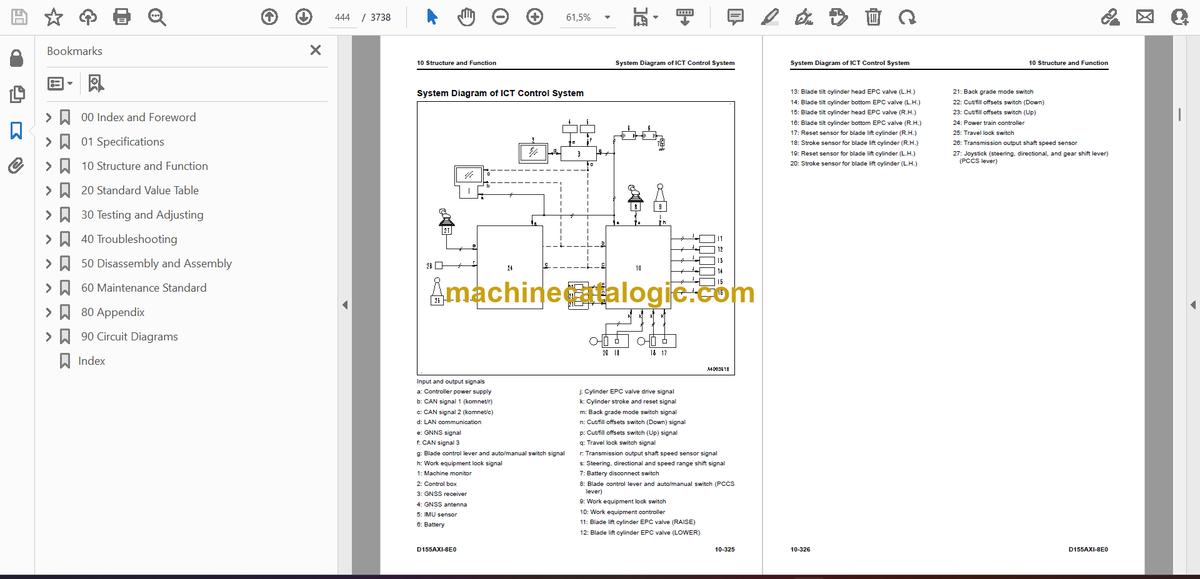Viewport: 1200px width, 579px height.
Task: Toggle the page thumbnails panel icon
Action: click(x=16, y=94)
